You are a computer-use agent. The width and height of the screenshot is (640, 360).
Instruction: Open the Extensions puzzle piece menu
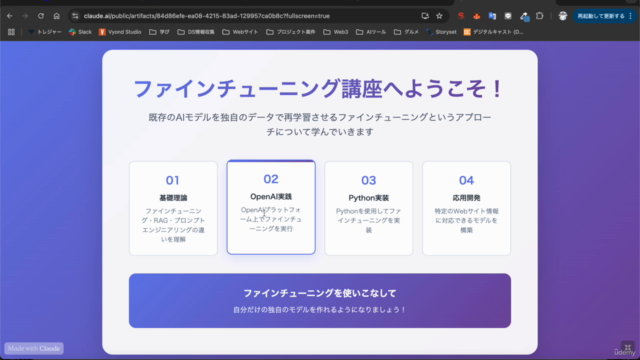pos(540,16)
